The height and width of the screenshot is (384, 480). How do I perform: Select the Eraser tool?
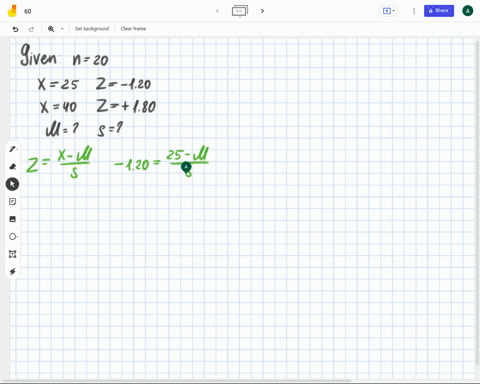click(x=12, y=166)
